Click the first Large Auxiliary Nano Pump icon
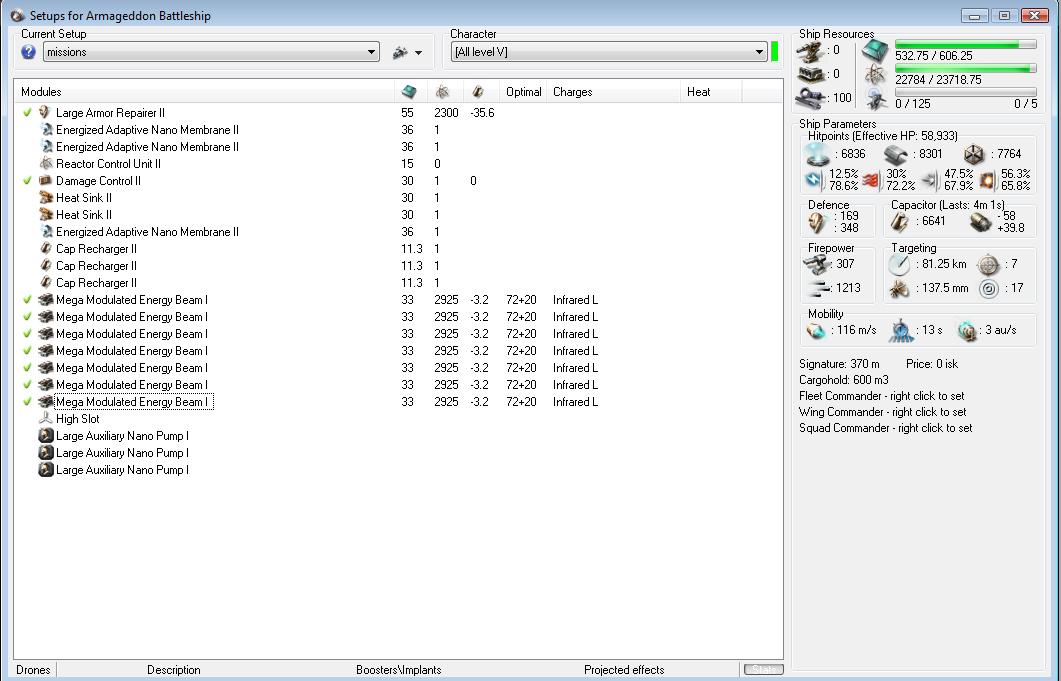This screenshot has height=681, width=1061. coord(45,435)
